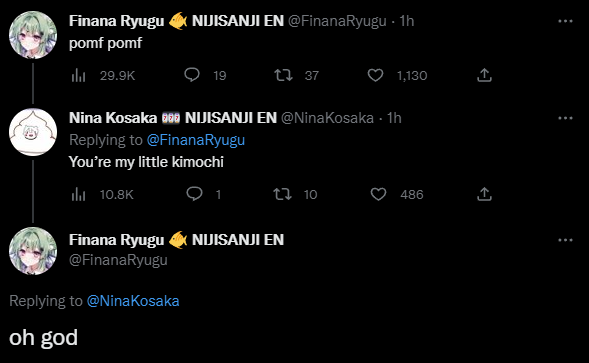Viewport: 589px width, 363px height.
Task: Share the pomf pomf tweet
Action: (484, 75)
